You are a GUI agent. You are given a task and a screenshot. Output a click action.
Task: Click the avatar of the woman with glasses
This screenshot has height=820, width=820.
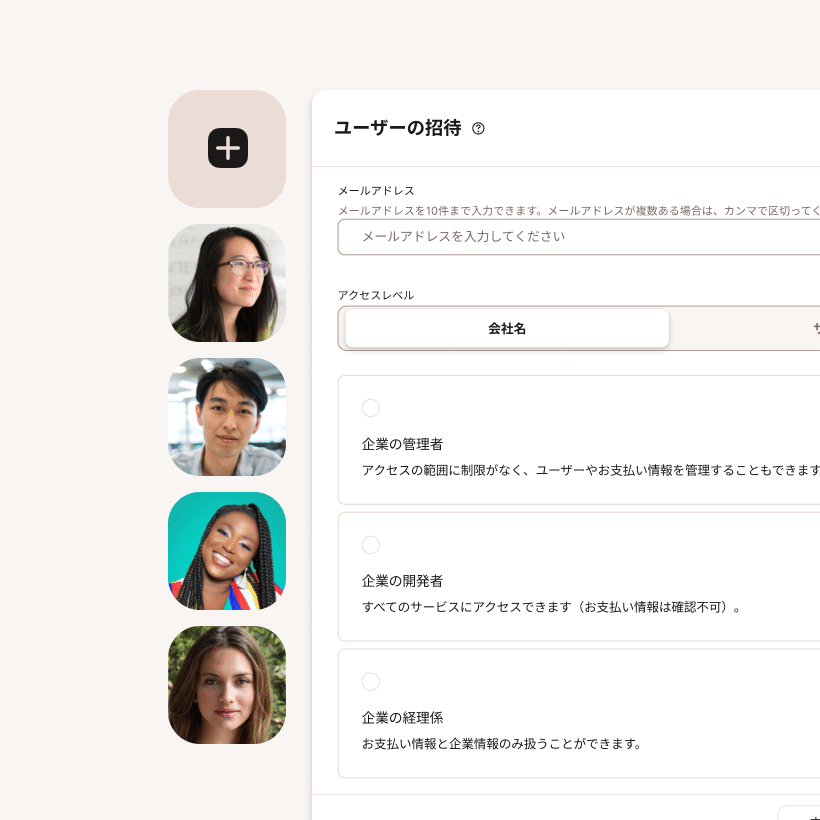(x=227, y=282)
